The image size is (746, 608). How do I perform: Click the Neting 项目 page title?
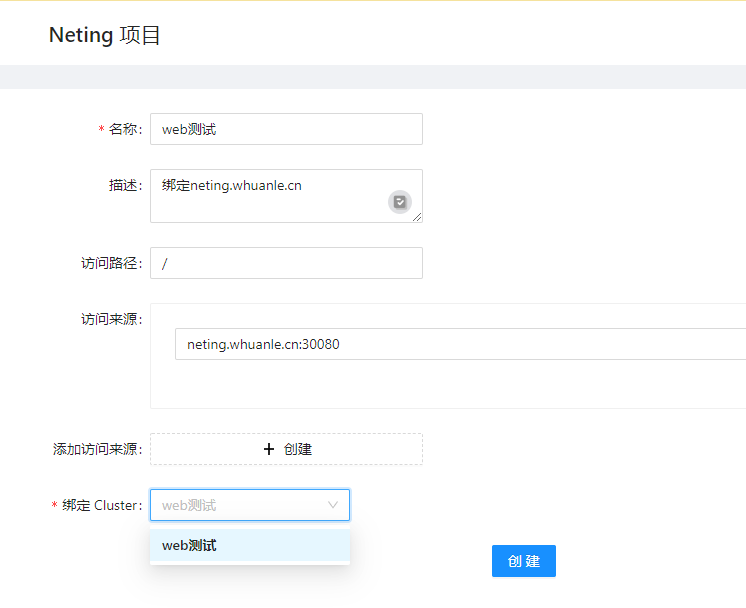[105, 35]
